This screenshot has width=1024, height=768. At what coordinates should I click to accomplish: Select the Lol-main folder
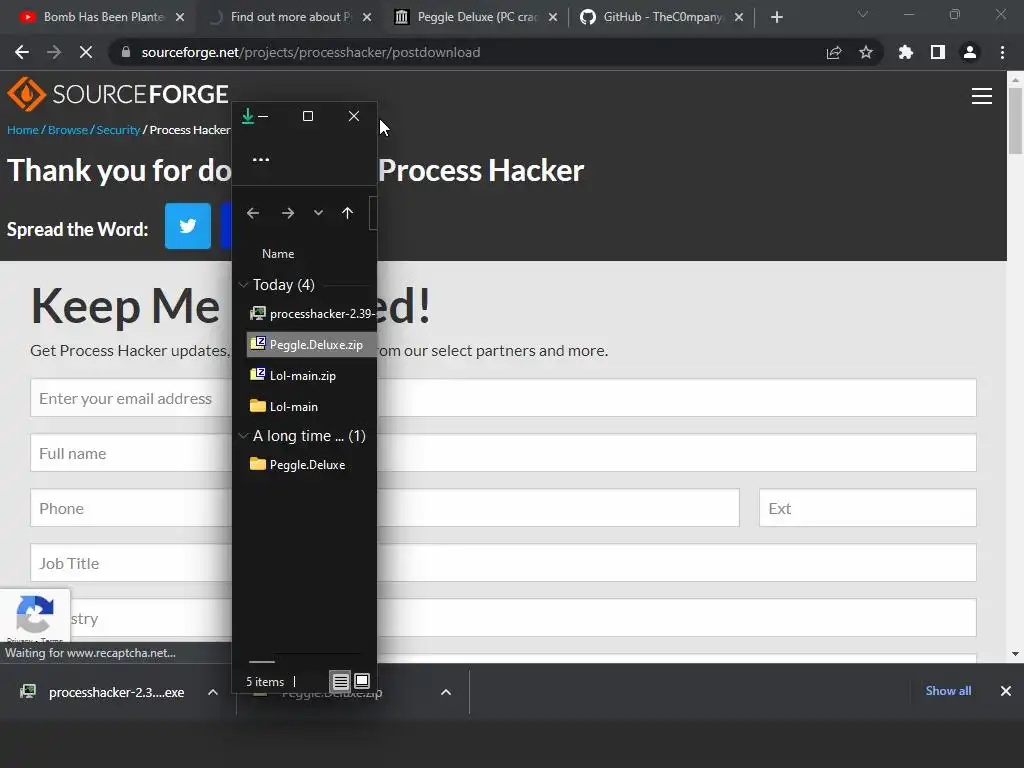point(312,406)
